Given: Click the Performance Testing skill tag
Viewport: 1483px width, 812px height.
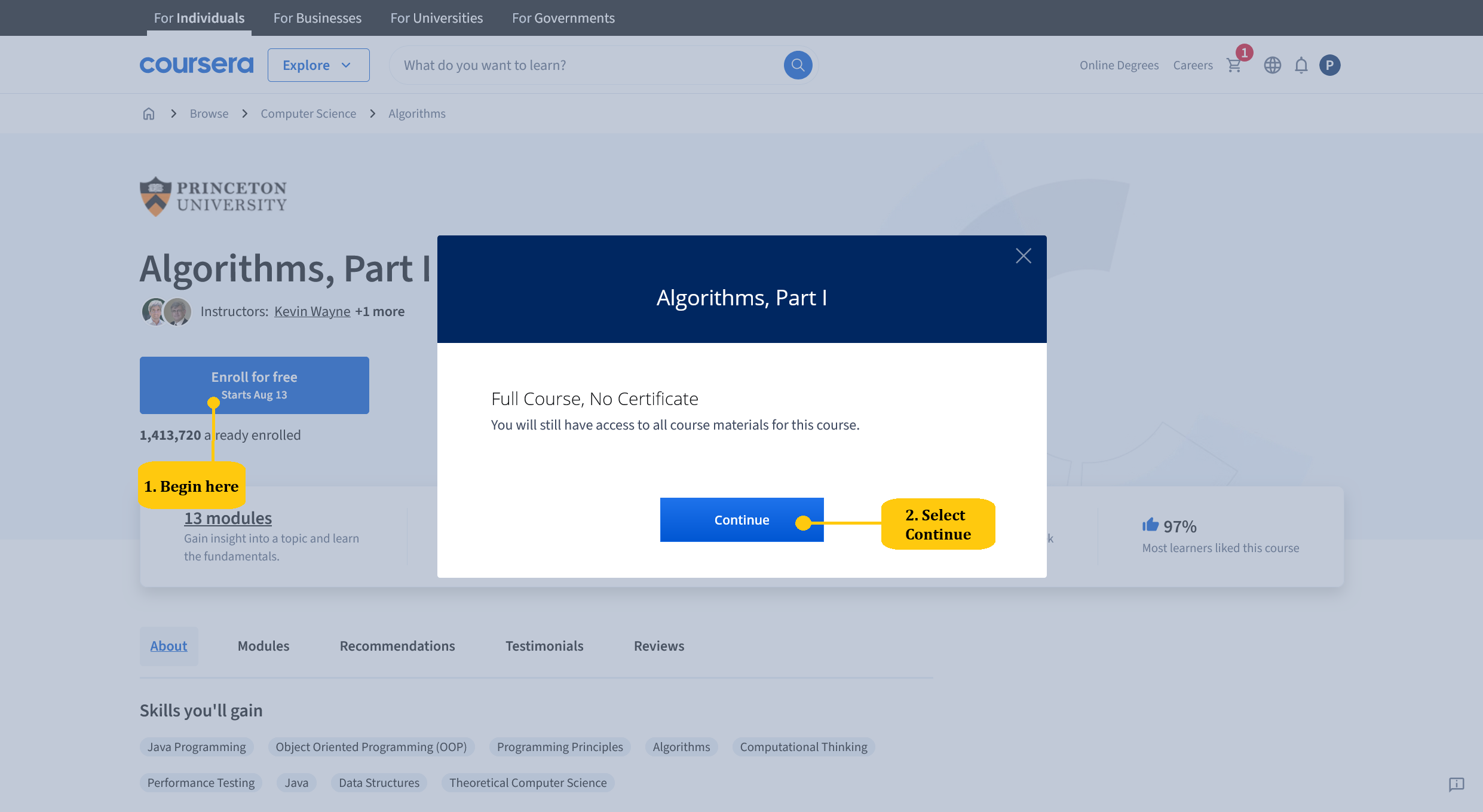Looking at the screenshot, I should [201, 783].
